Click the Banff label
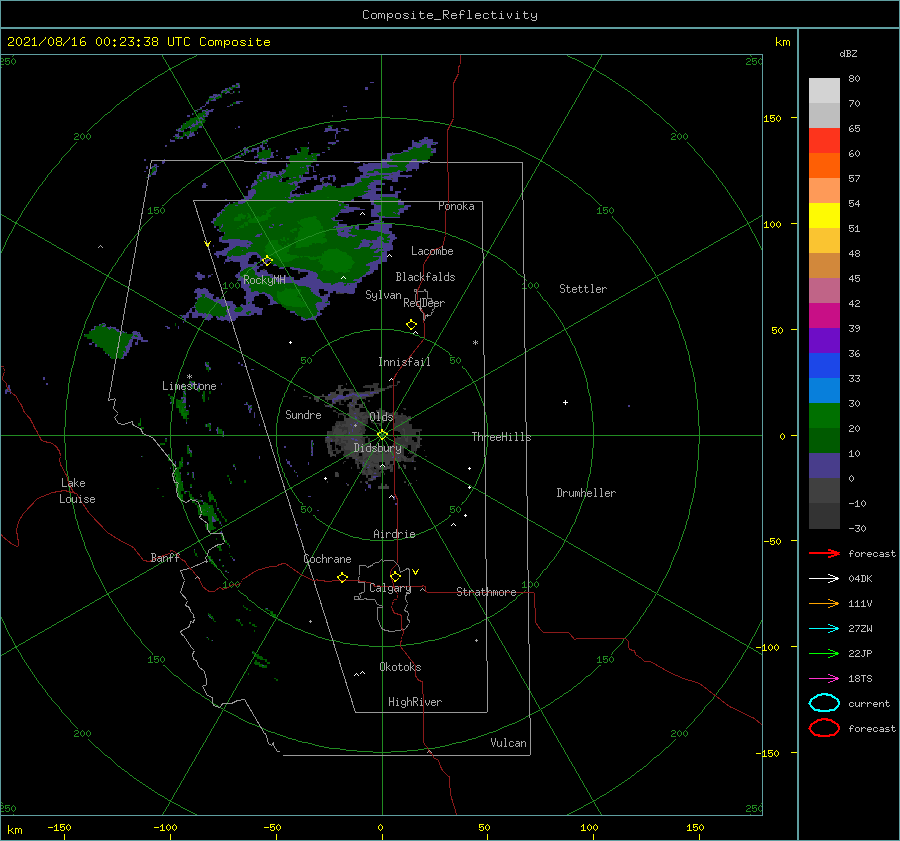The height and width of the screenshot is (841, 900). (x=165, y=557)
